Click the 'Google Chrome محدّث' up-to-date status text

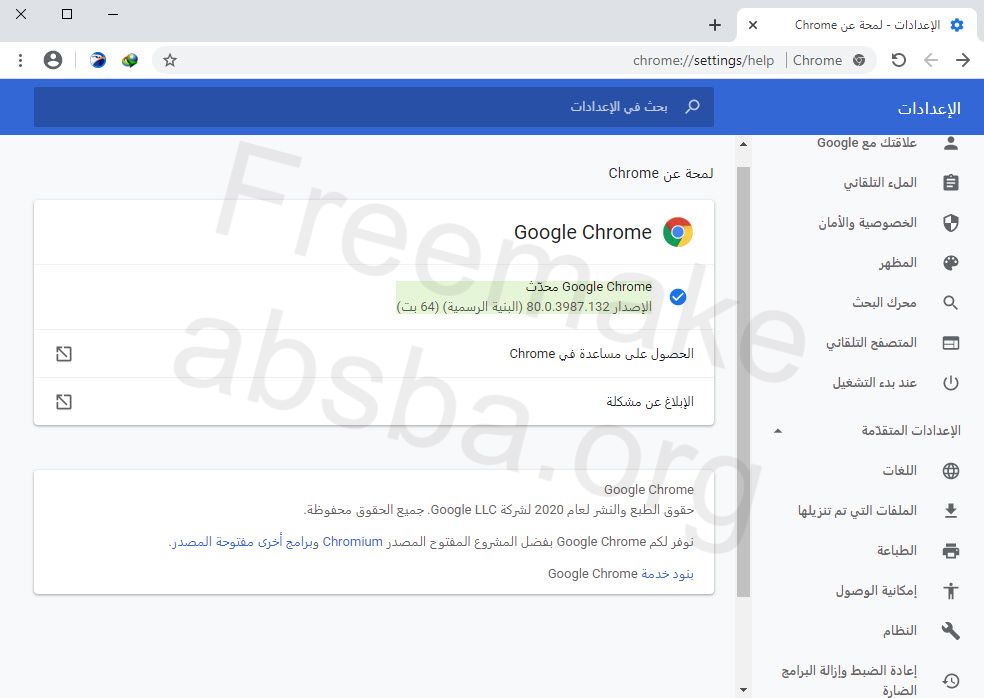click(589, 287)
